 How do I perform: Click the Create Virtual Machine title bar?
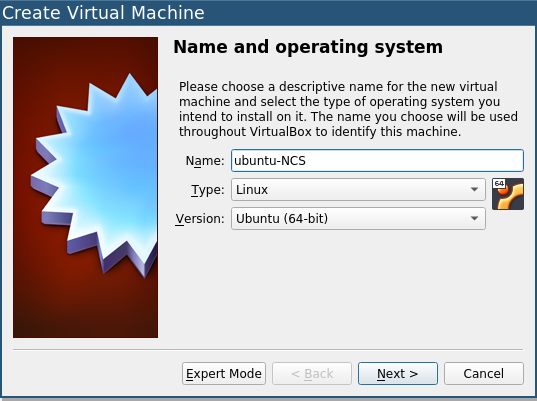[x=268, y=13]
